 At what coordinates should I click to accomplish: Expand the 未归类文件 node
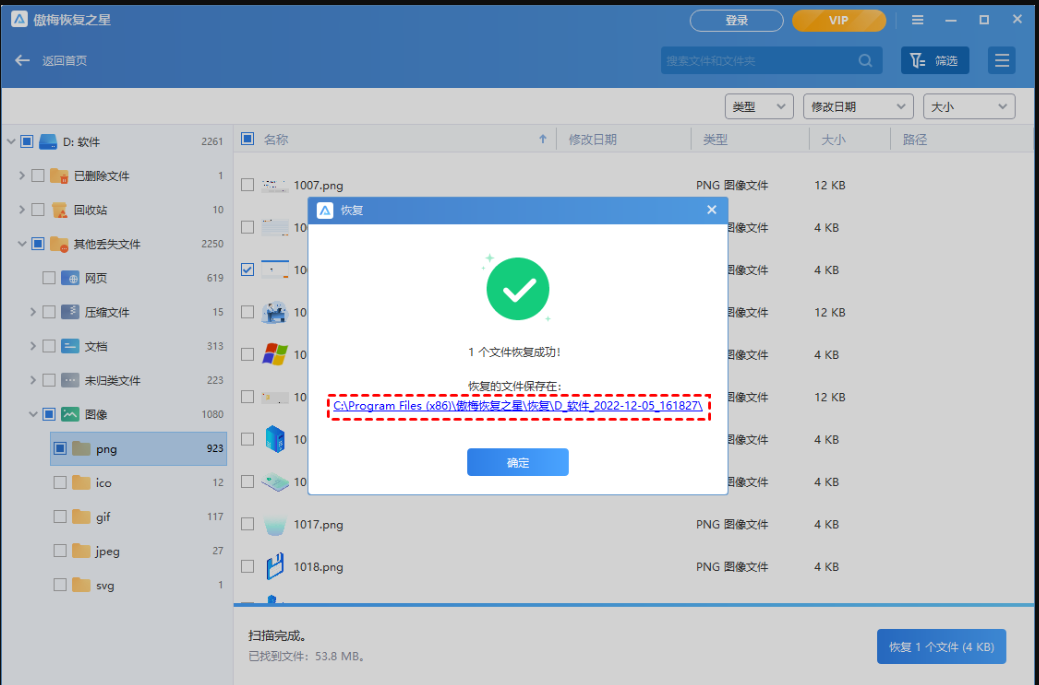pos(32,380)
